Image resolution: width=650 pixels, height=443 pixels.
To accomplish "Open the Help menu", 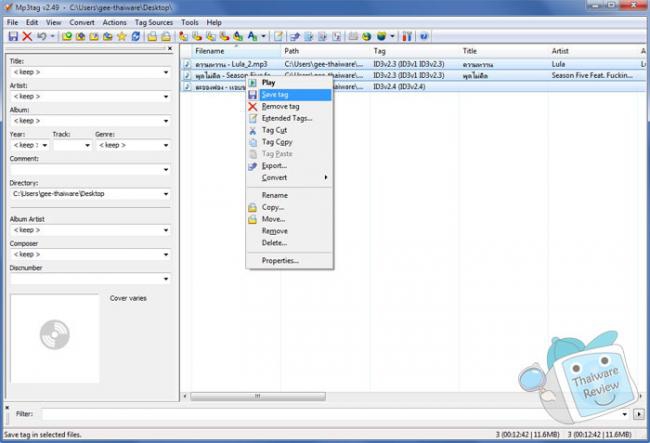I will coord(214,22).
